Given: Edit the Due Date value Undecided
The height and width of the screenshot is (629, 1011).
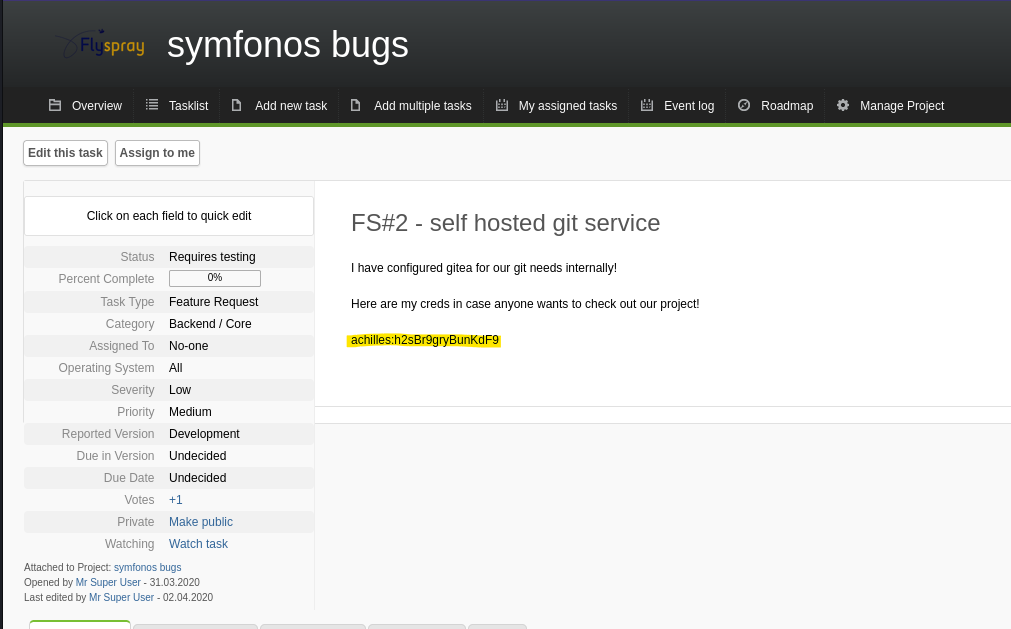Looking at the screenshot, I should 197,478.
